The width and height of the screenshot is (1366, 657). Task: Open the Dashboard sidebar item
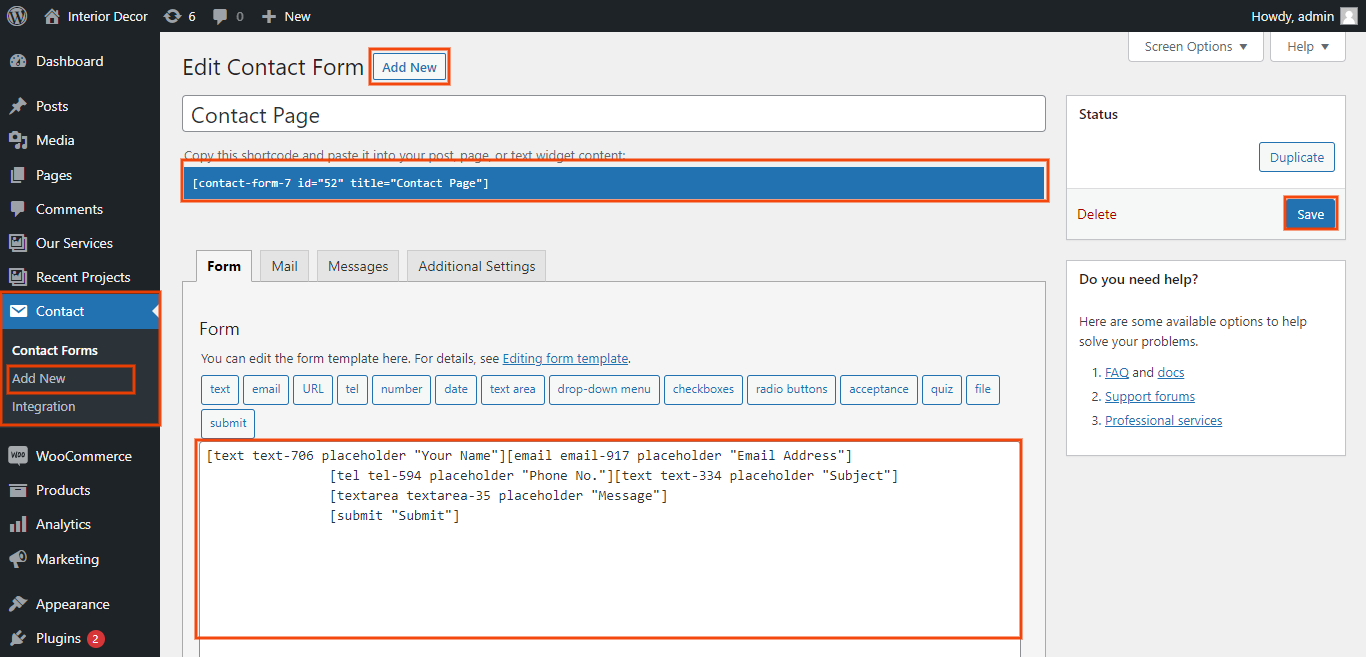pos(69,61)
